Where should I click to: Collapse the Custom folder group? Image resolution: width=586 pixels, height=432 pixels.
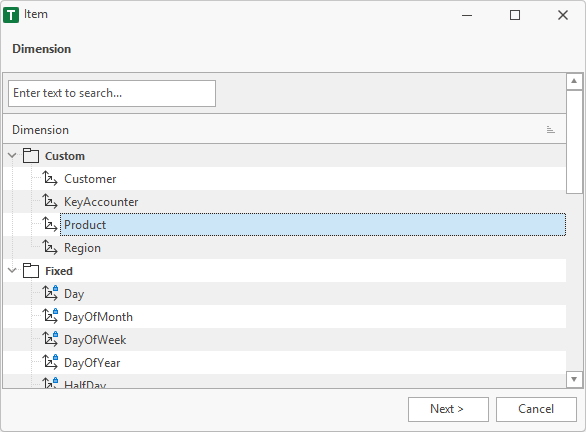click(x=12, y=155)
